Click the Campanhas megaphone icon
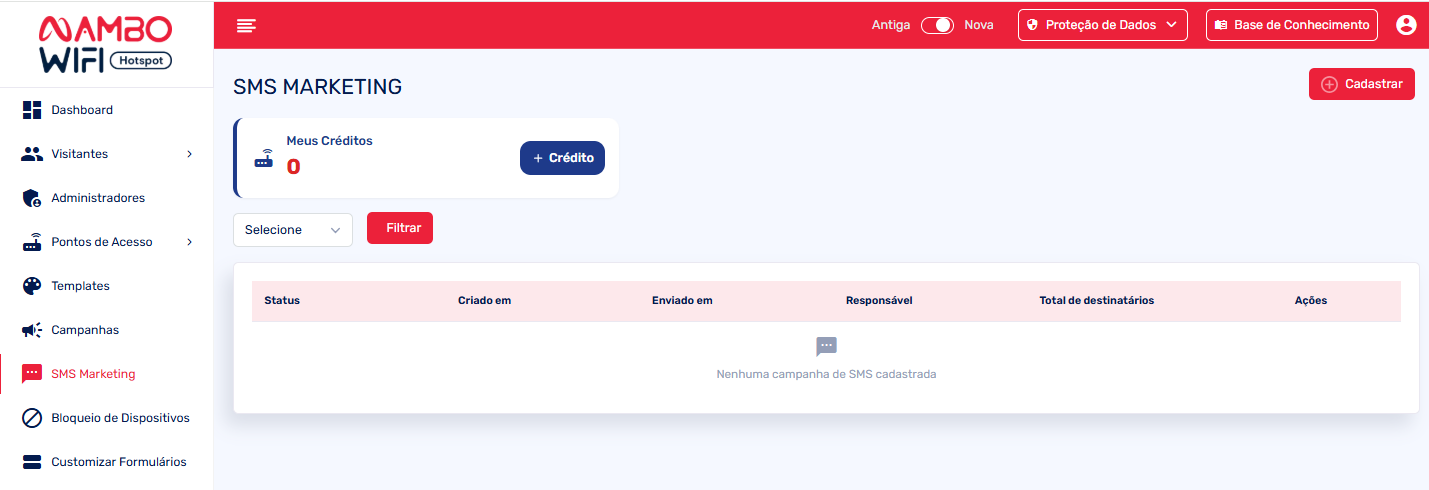Screen dimensions: 1429x490 (x=32, y=330)
